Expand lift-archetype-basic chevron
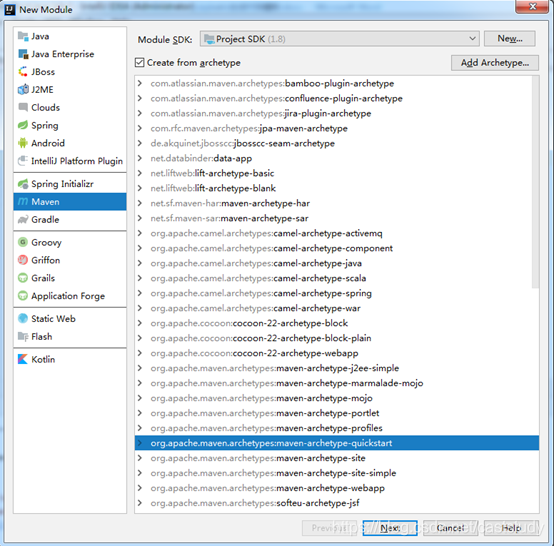The width and height of the screenshot is (554, 546). (x=140, y=173)
